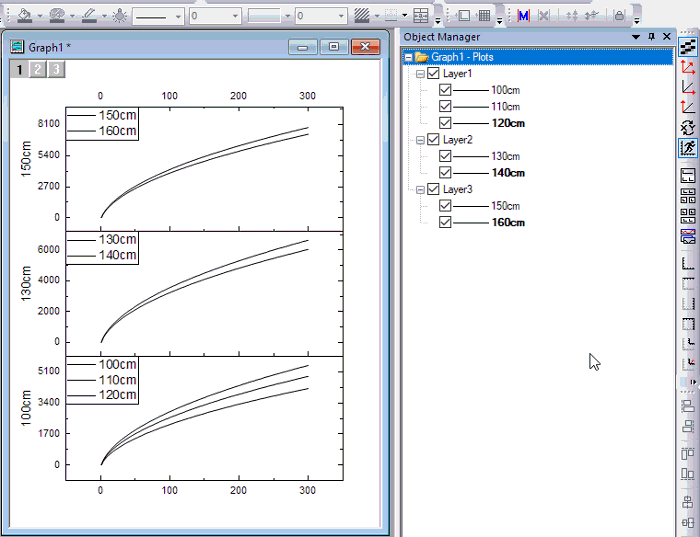The height and width of the screenshot is (537, 700).
Task: Pin the Object Manager panel
Action: point(652,37)
